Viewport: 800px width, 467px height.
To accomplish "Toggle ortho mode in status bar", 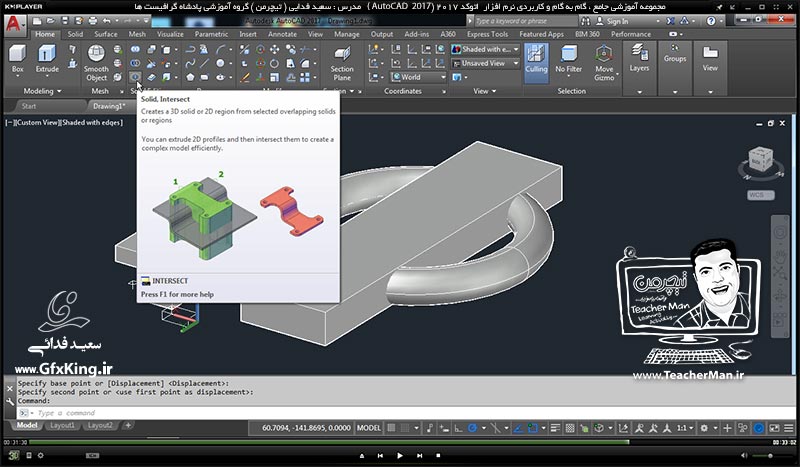I will [x=458, y=428].
